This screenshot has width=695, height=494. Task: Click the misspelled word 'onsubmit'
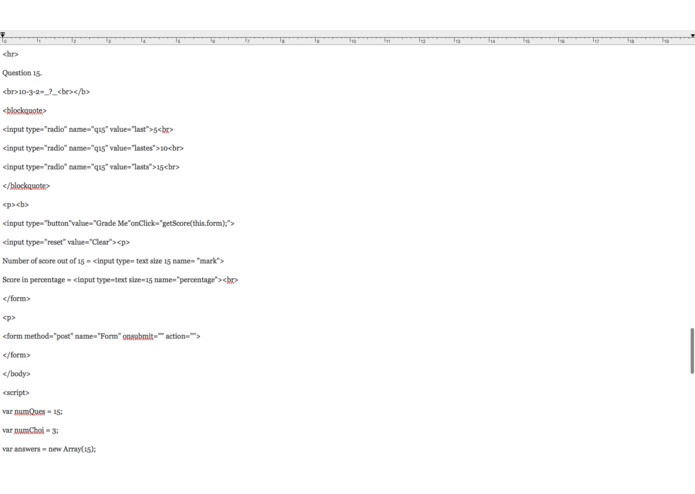click(138, 336)
